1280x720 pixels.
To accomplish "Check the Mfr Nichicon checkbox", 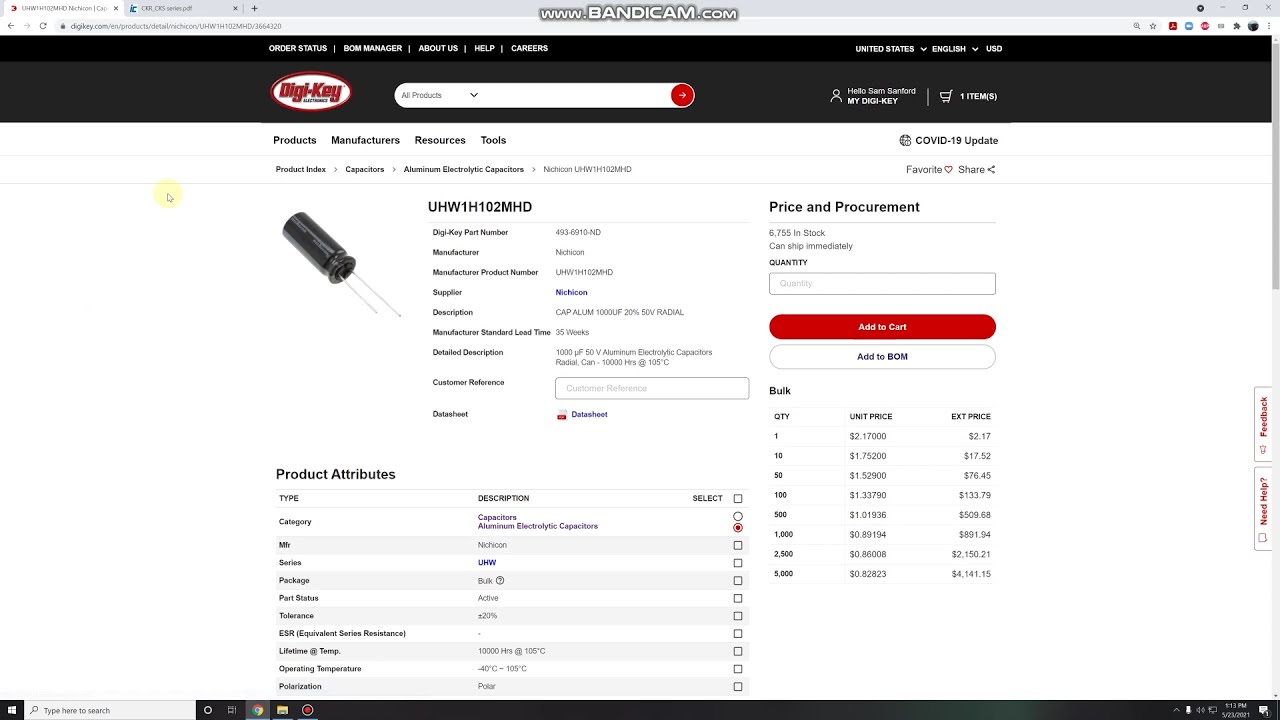I will [x=738, y=545].
